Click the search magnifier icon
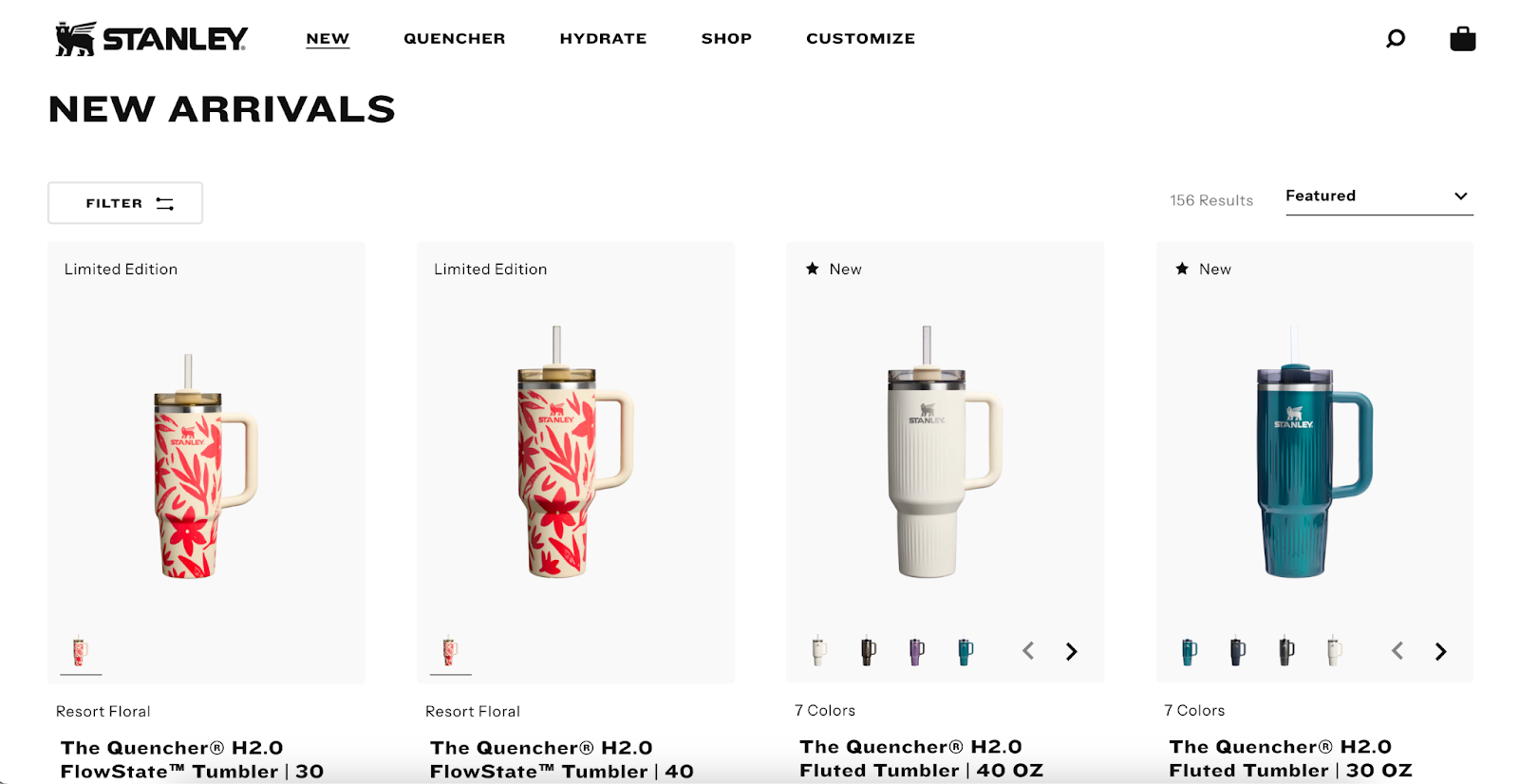This screenshot has width=1519, height=784. [1395, 38]
